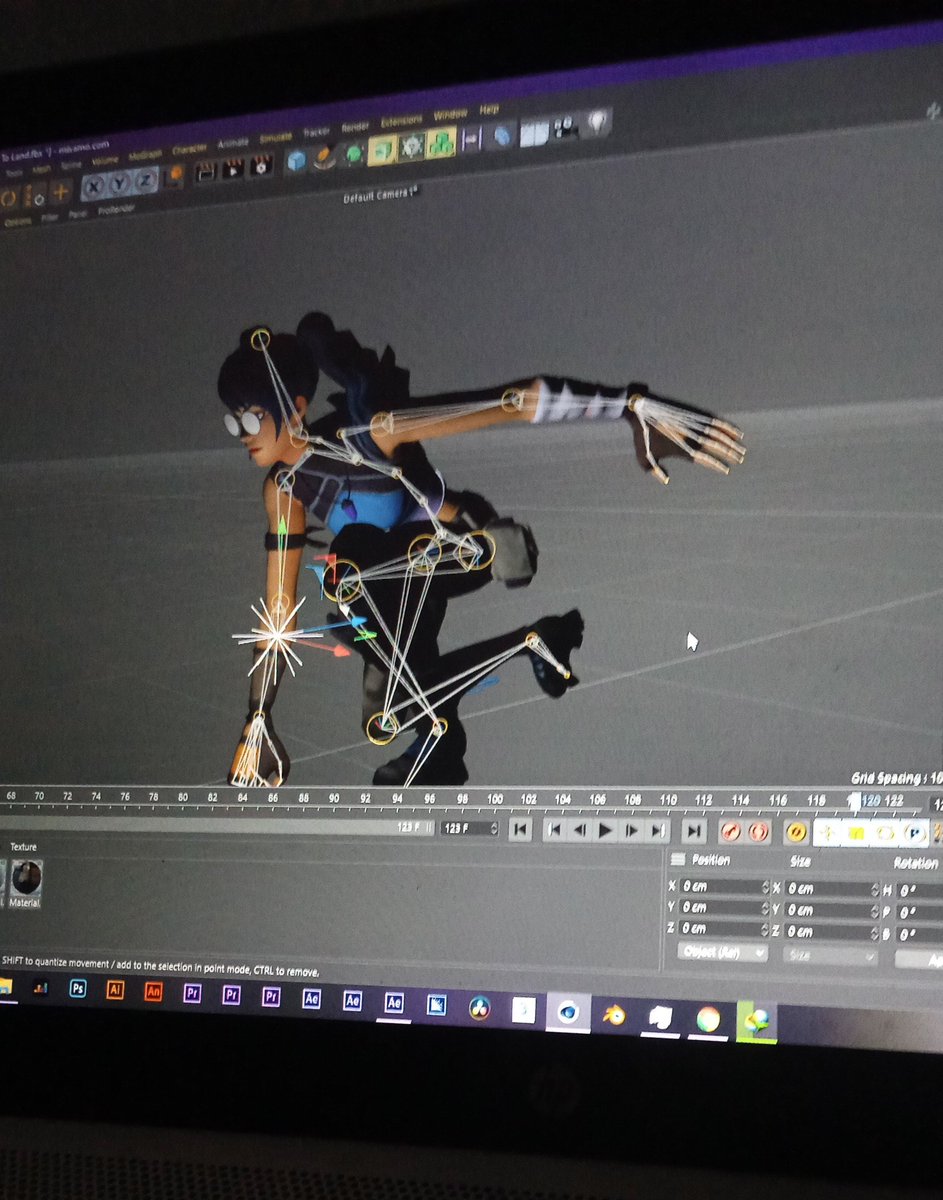
Task: Click the green MoGraph cloner icon
Action: coord(441,142)
